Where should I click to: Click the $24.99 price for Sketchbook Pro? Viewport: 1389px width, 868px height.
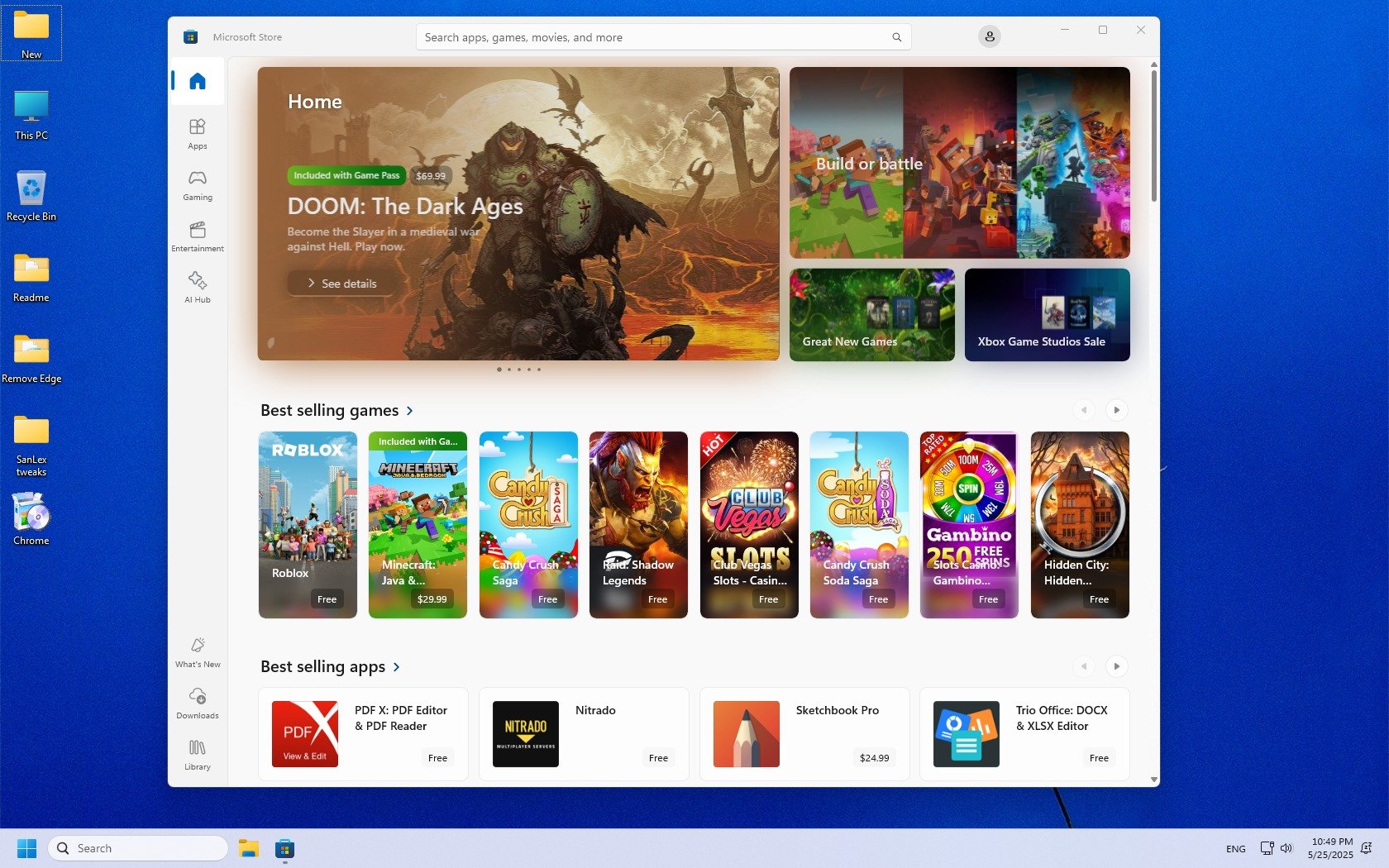coord(874,758)
